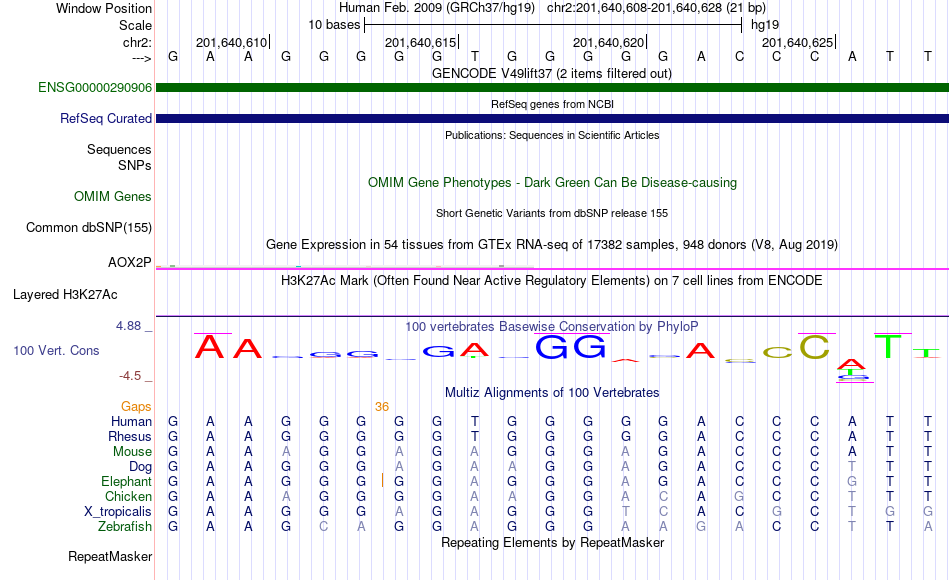
Task: Click the large olive C conservation logo letter
Action: 814,347
